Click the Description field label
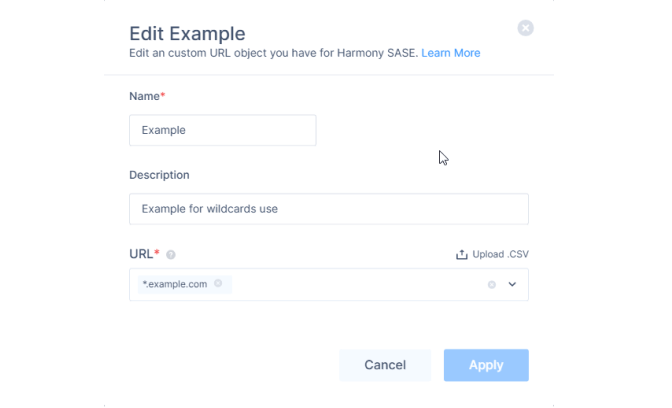Viewport: 672px width, 408px height. (x=159, y=175)
